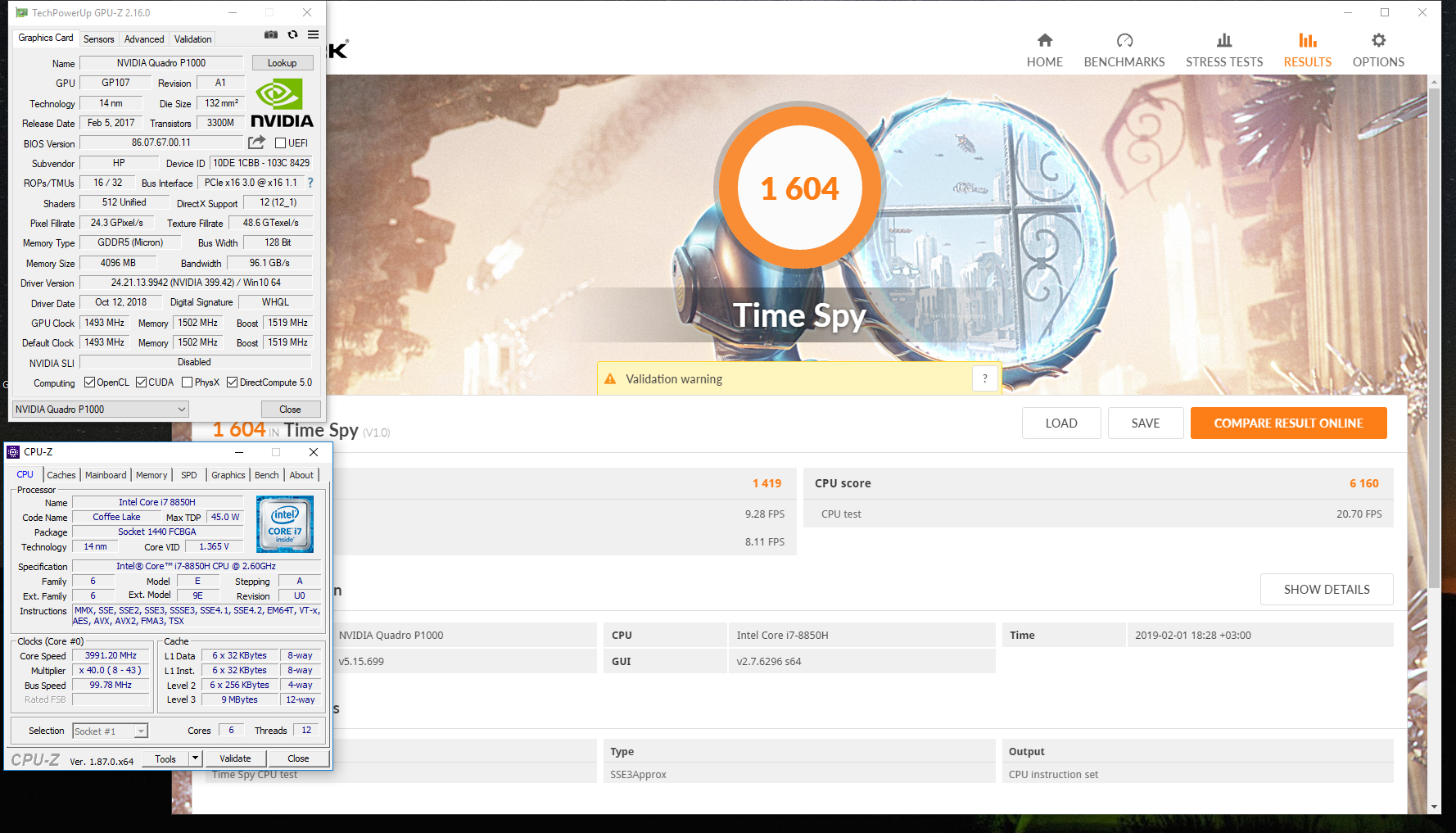Switch to the CPU-Z SPD tab
The height and width of the screenshot is (833, 1456).
(189, 475)
